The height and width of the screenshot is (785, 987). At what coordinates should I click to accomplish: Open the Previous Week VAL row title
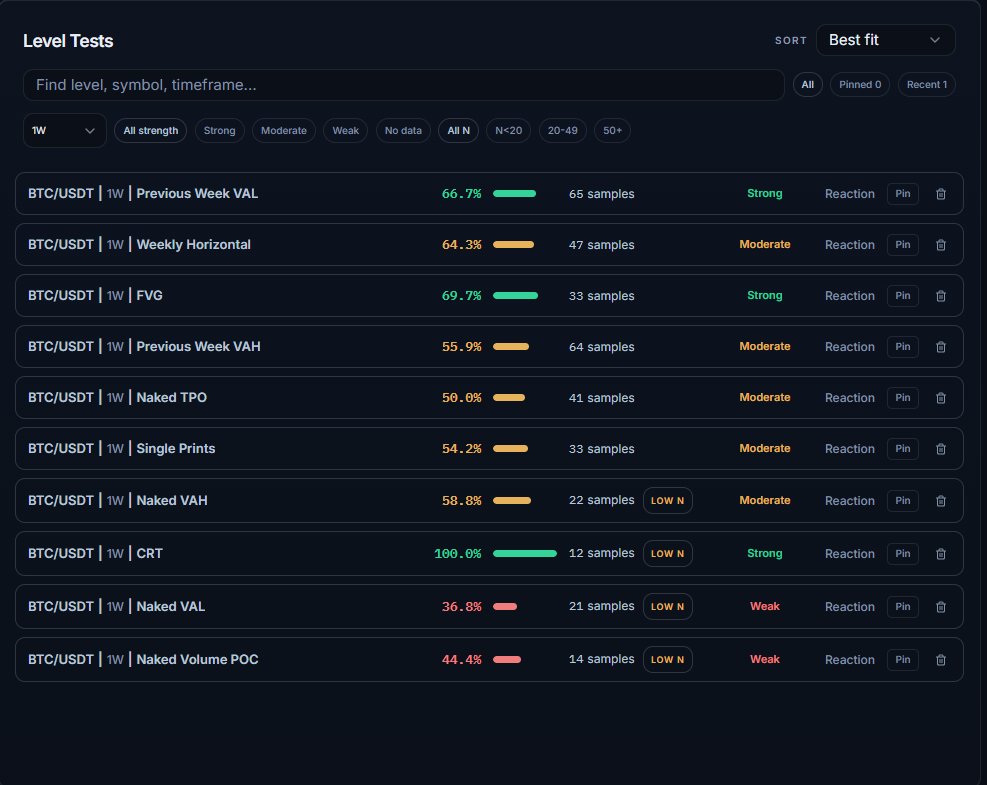[x=143, y=193]
